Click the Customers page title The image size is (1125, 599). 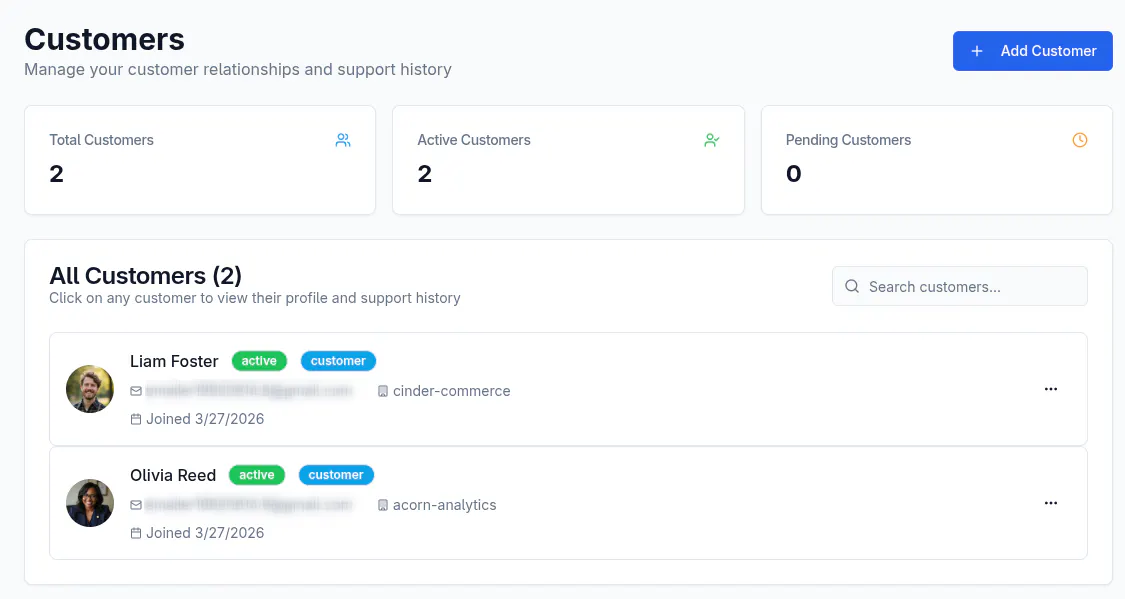click(105, 39)
